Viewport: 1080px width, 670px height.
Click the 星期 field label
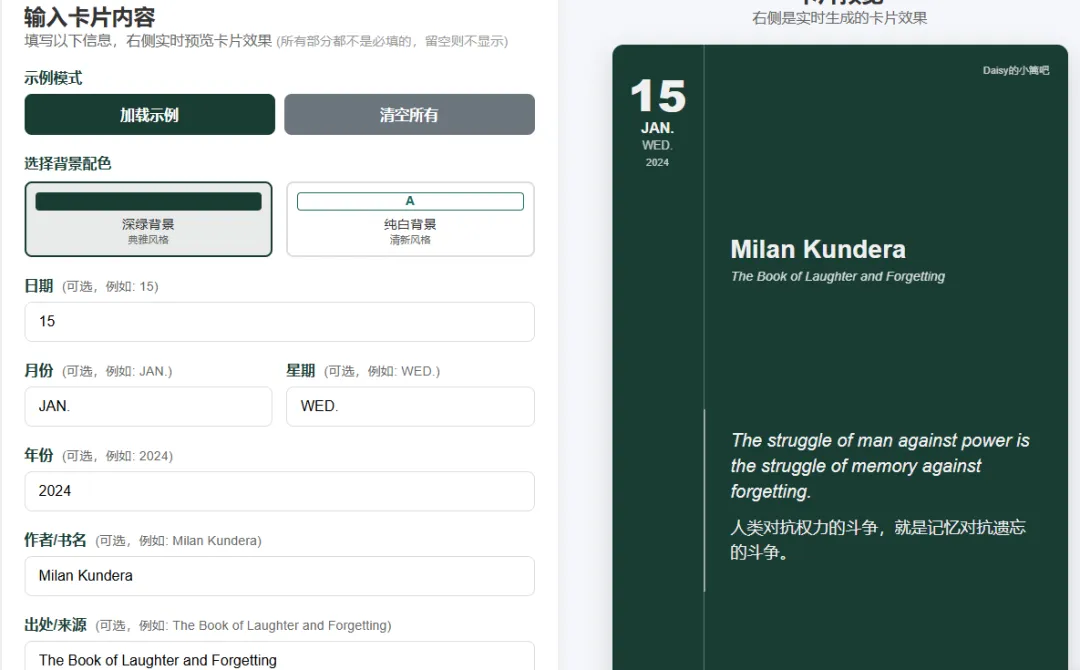[300, 370]
